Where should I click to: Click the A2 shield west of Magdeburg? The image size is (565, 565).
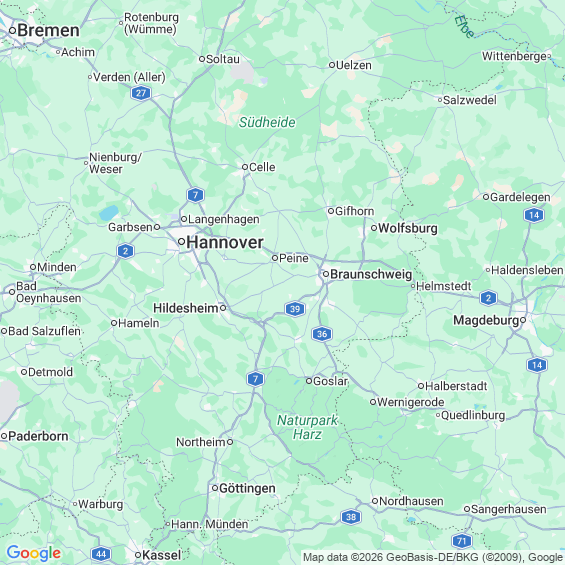[x=488, y=298]
